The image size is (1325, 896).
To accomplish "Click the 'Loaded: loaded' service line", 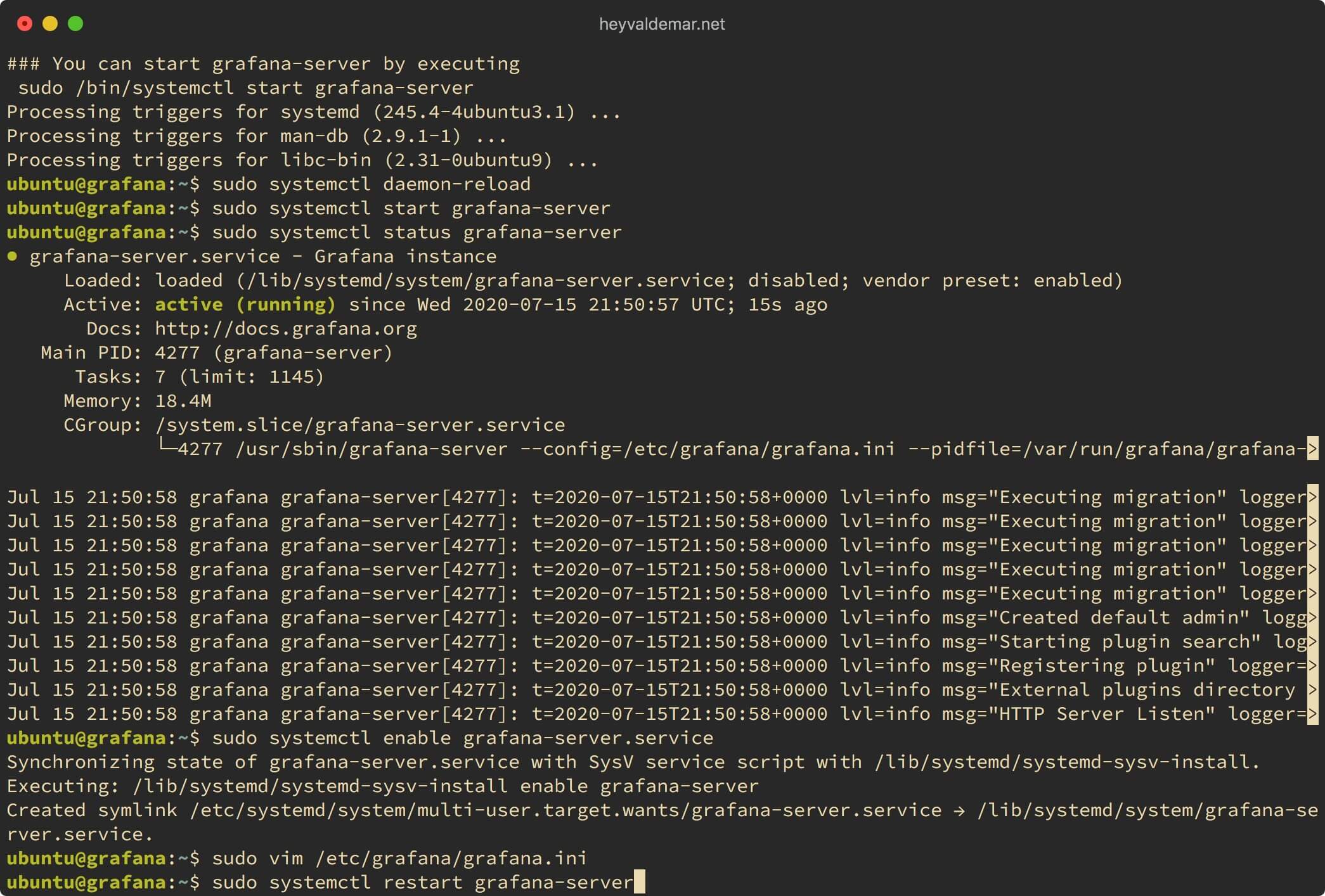I will [x=593, y=281].
